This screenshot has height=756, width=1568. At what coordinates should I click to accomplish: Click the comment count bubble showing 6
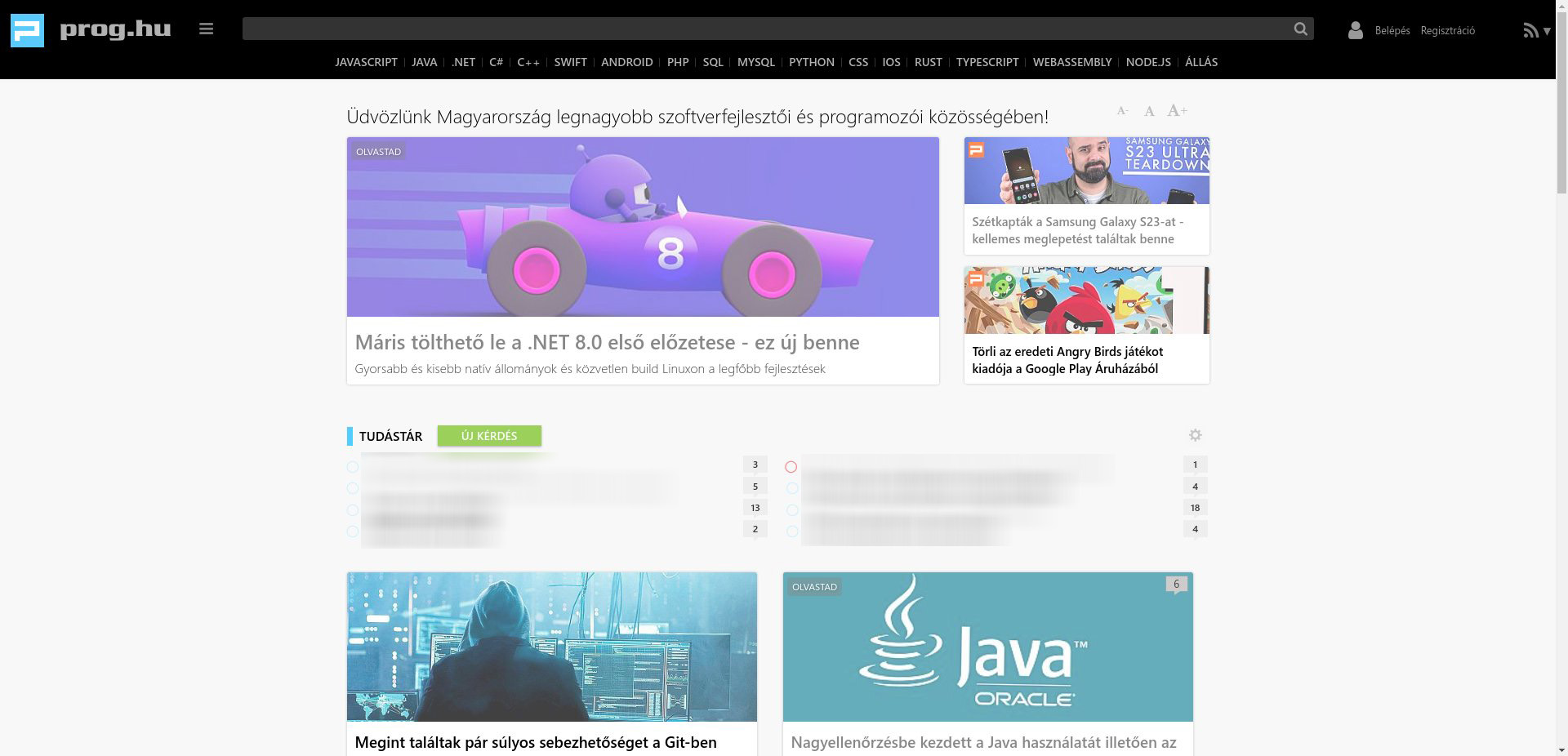[1176, 585]
